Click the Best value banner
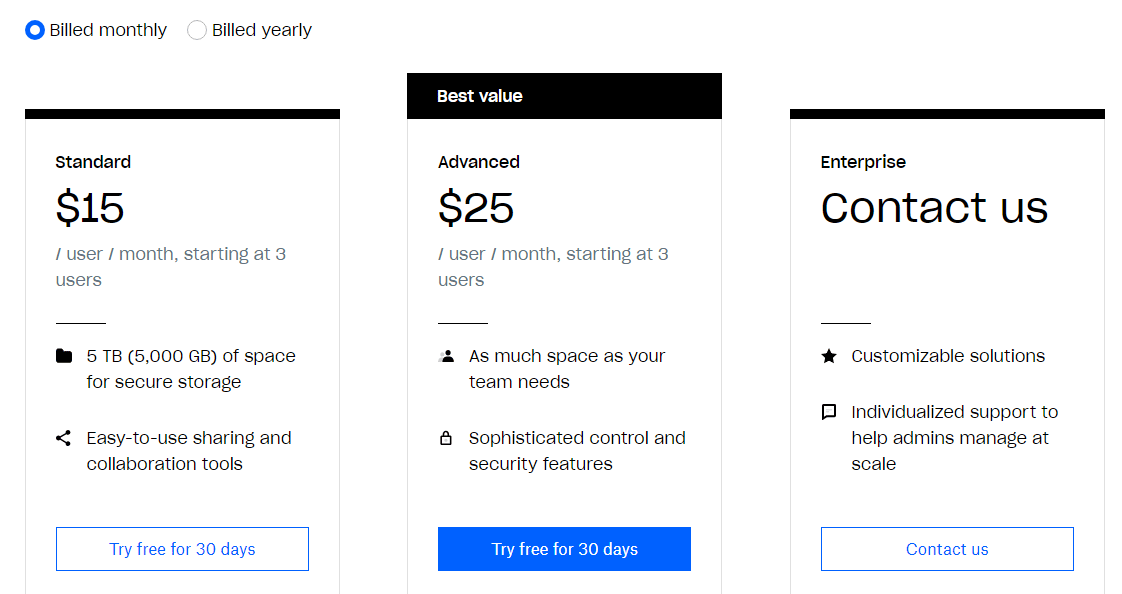 pyautogui.click(x=565, y=96)
